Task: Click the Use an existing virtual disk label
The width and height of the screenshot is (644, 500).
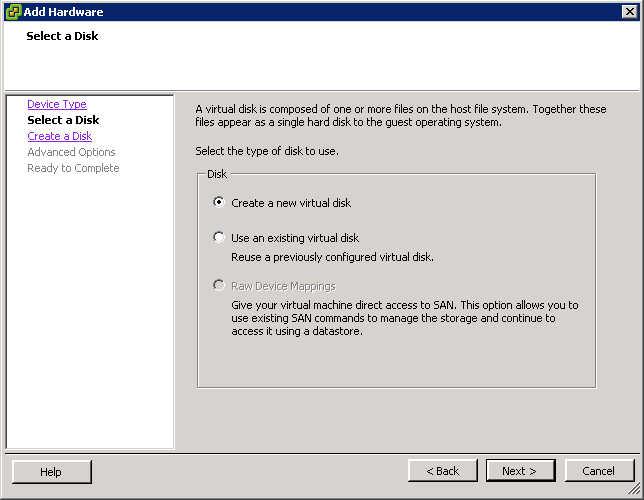Action: click(295, 238)
